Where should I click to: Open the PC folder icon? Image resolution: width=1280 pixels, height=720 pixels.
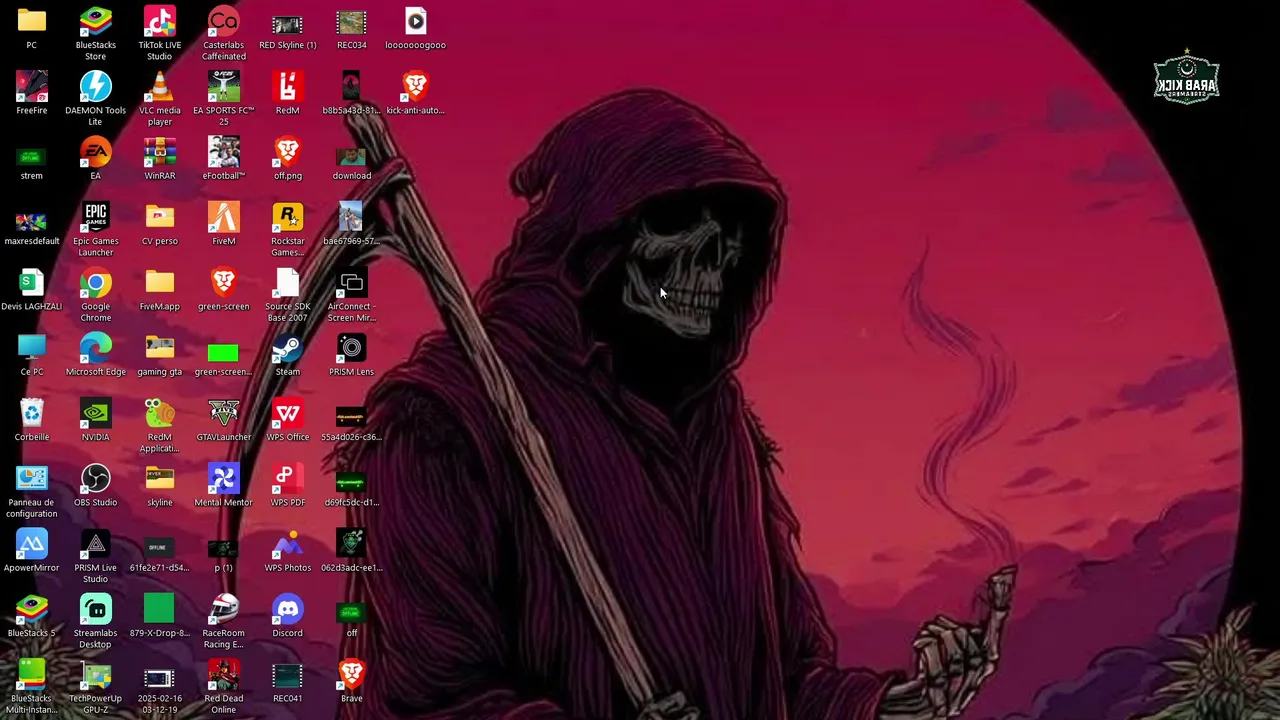[x=31, y=22]
